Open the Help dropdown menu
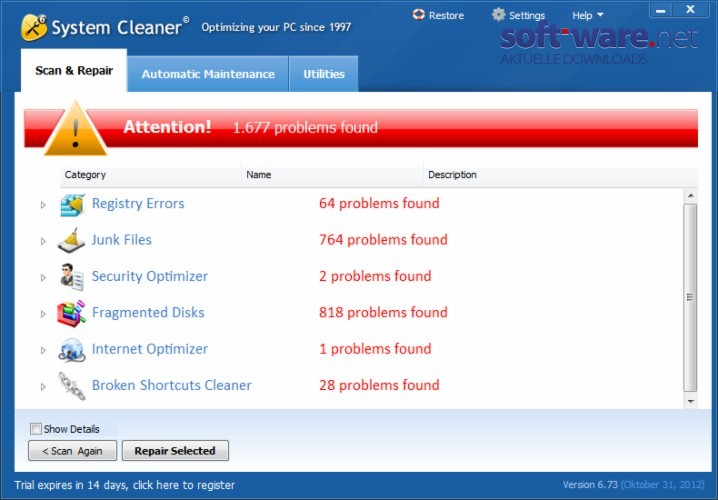Screen dimensions: 718x500 tap(587, 16)
